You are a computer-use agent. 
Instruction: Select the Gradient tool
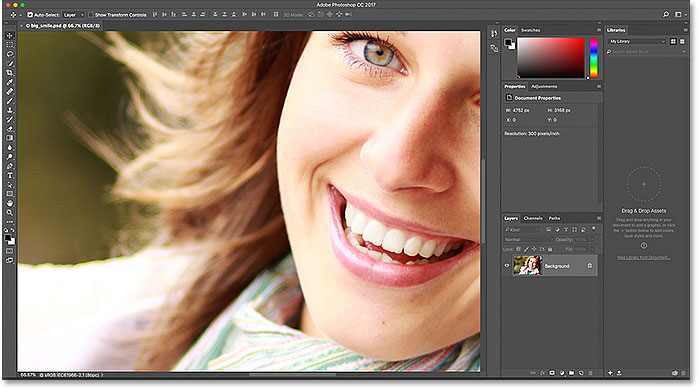10,138
